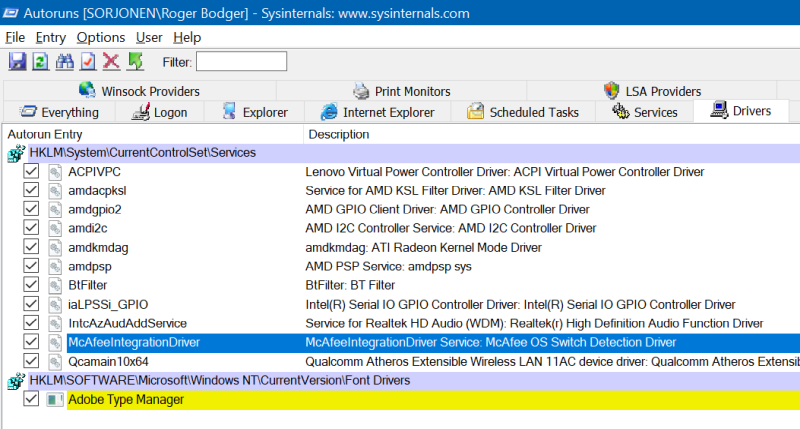The height and width of the screenshot is (429, 800).
Task: Click the Refresh toolbar icon
Action: pyautogui.click(x=41, y=62)
